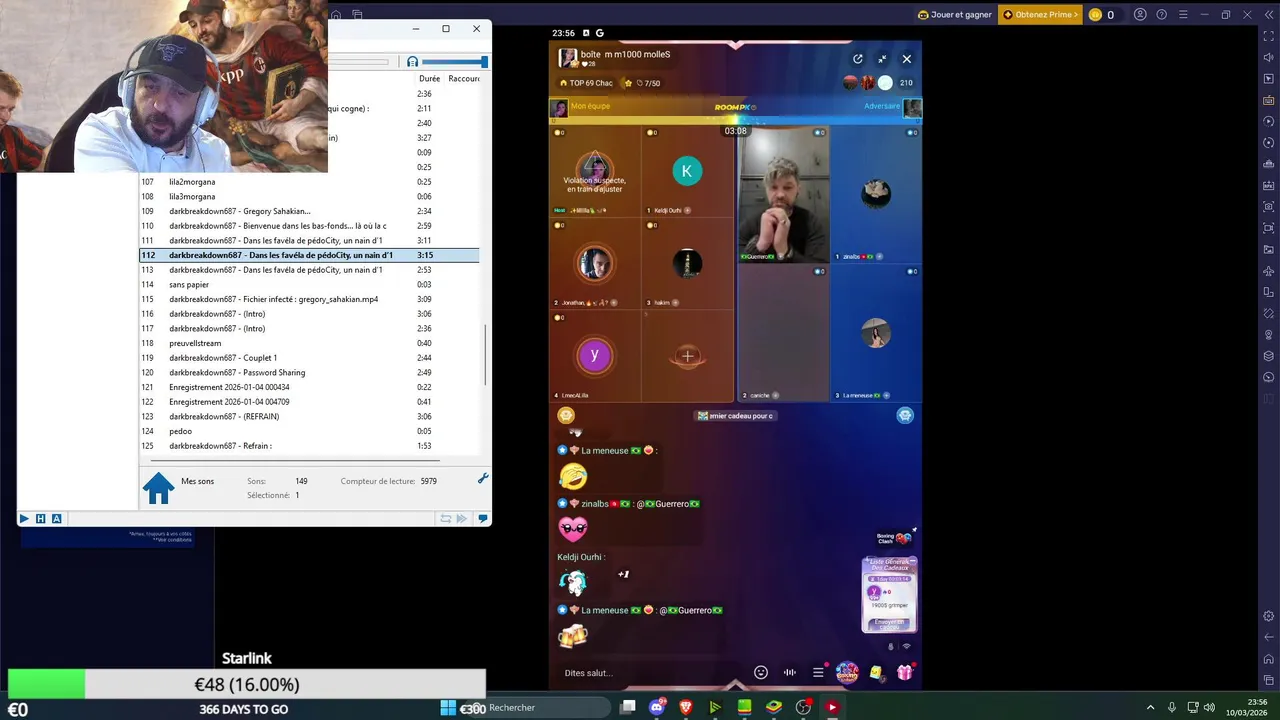Click the yellow card icon in the chat bar
This screenshot has width=1280, height=720.
point(876,673)
